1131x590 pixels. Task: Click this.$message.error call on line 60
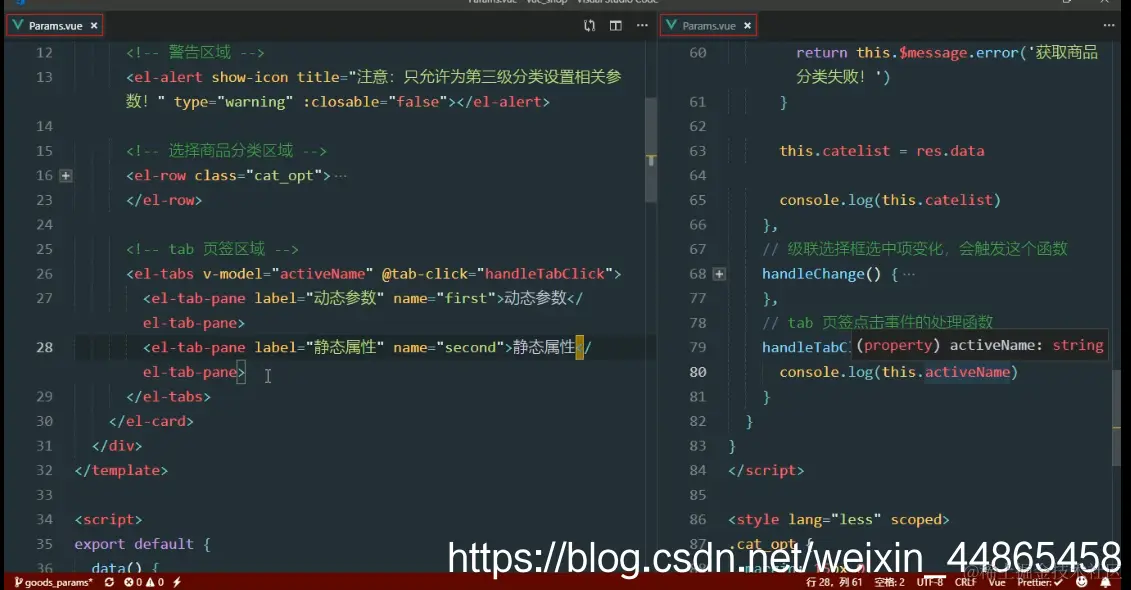[937, 53]
